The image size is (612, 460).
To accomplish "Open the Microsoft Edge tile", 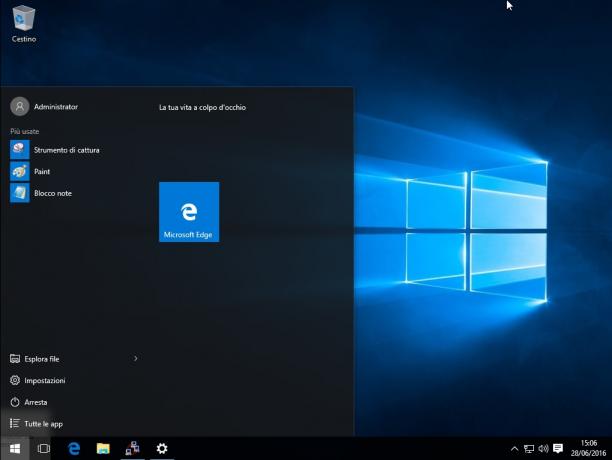I will [189, 212].
